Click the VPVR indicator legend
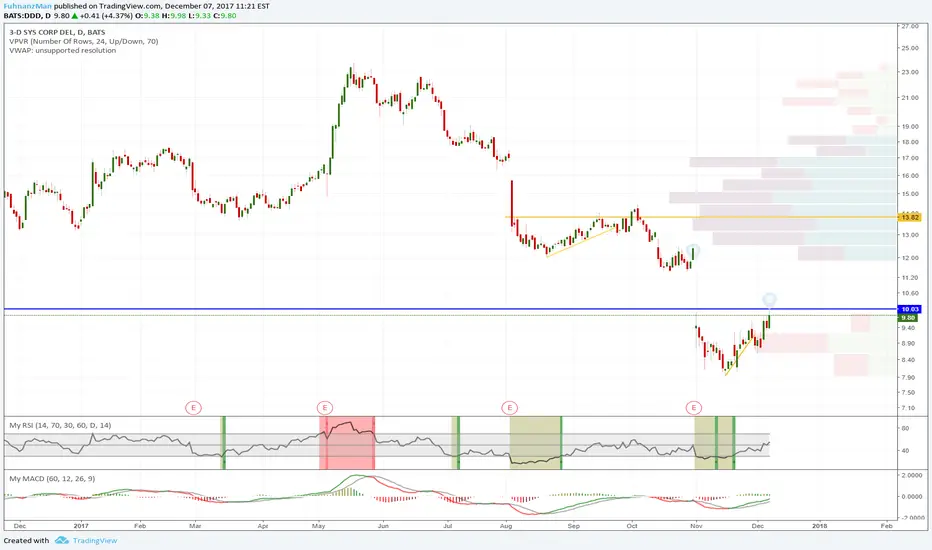The width and height of the screenshot is (932, 550). tap(84, 41)
